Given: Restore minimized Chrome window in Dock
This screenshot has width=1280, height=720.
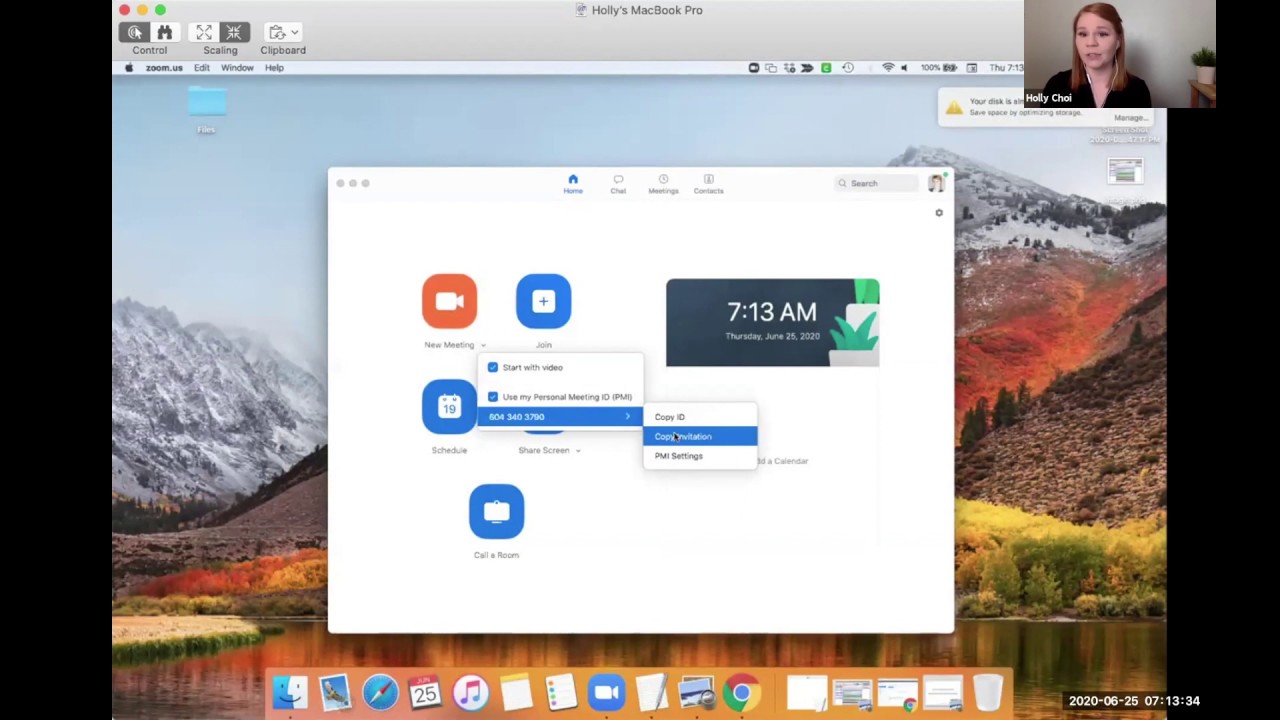Looking at the screenshot, I should [897, 693].
